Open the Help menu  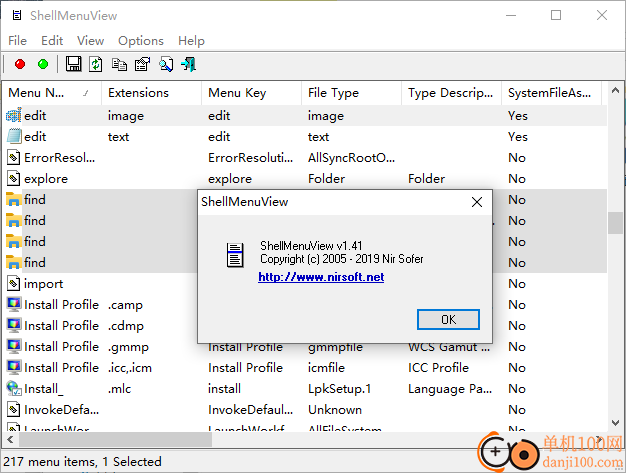pyautogui.click(x=191, y=41)
